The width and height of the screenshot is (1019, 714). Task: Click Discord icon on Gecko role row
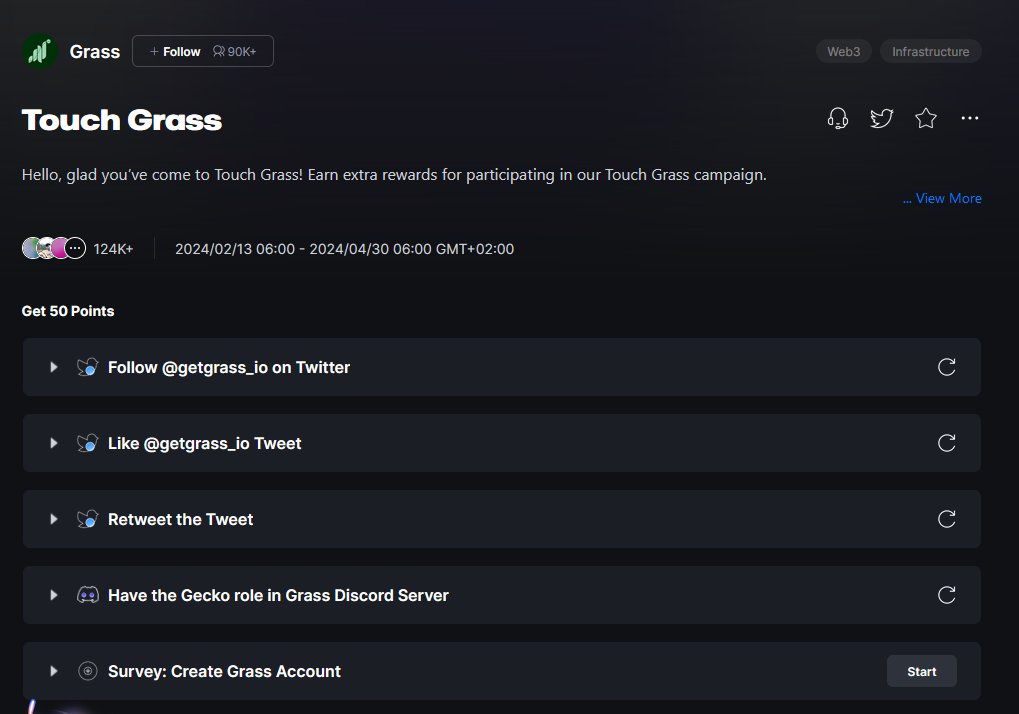click(88, 595)
